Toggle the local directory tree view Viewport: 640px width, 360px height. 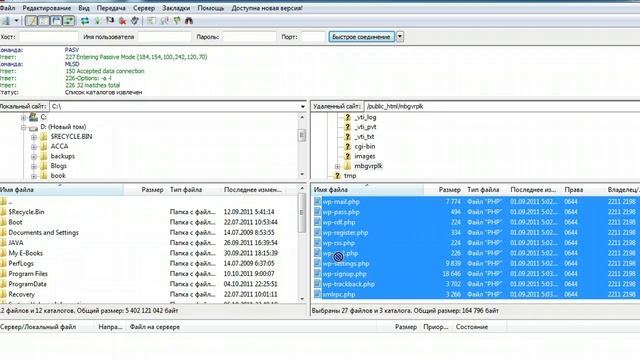tap(44, 21)
